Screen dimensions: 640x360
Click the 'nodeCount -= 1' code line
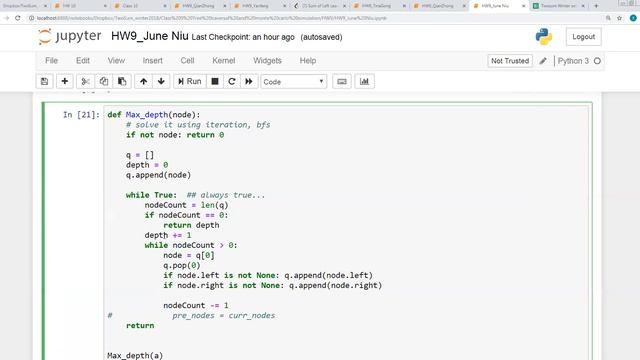(x=196, y=305)
